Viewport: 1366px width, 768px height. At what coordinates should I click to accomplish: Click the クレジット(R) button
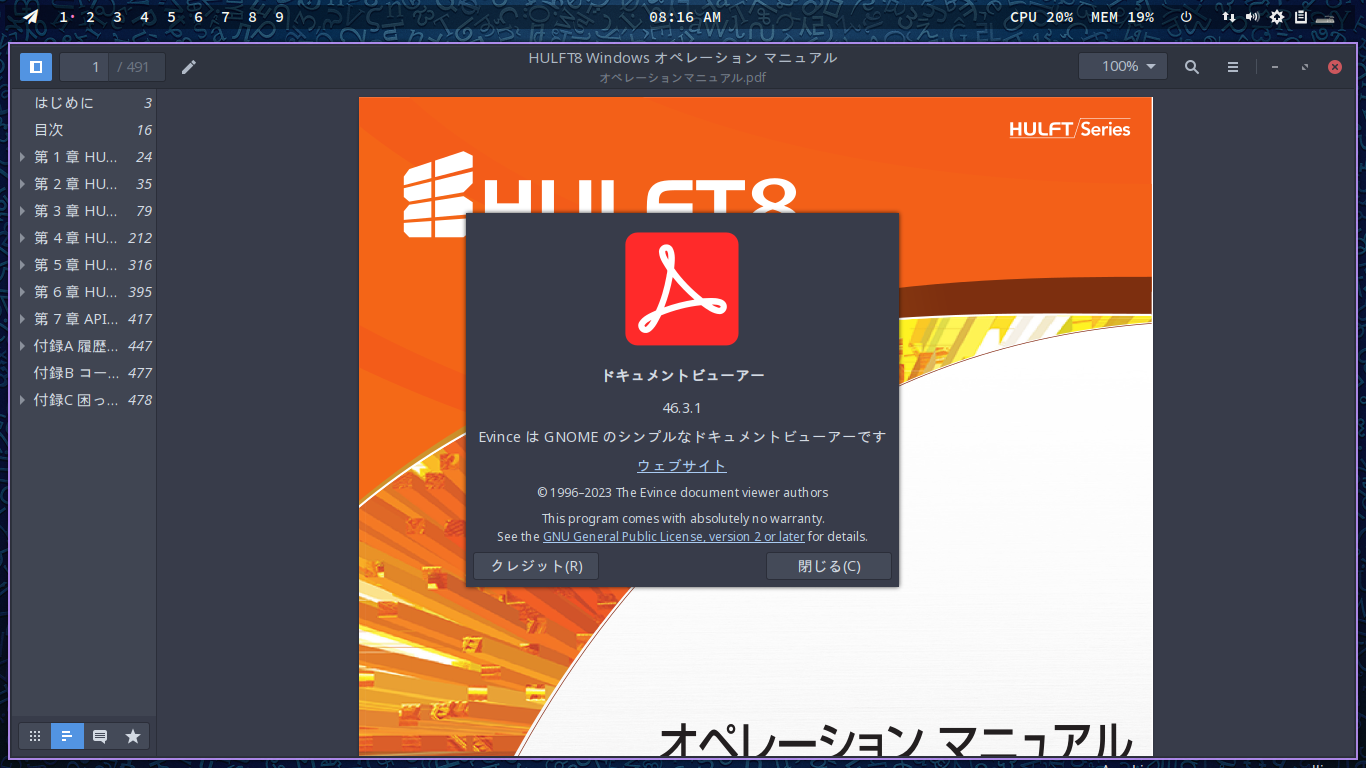(x=536, y=566)
